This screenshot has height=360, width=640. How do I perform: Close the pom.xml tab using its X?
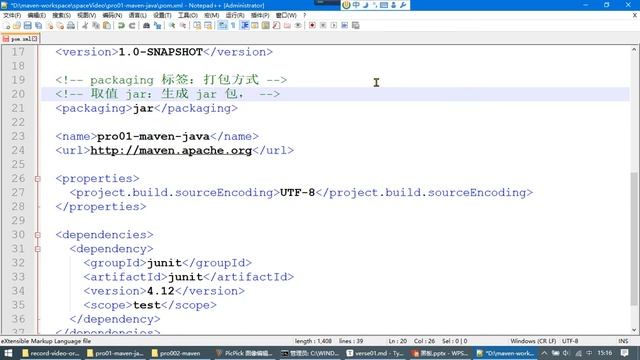tap(35, 39)
